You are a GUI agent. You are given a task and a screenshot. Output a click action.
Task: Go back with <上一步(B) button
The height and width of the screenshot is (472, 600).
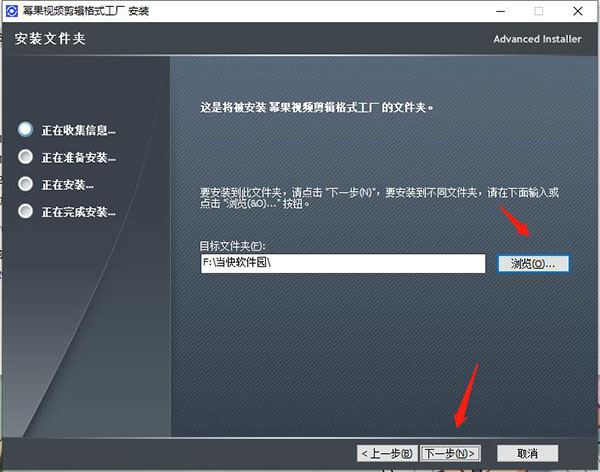pyautogui.click(x=387, y=454)
